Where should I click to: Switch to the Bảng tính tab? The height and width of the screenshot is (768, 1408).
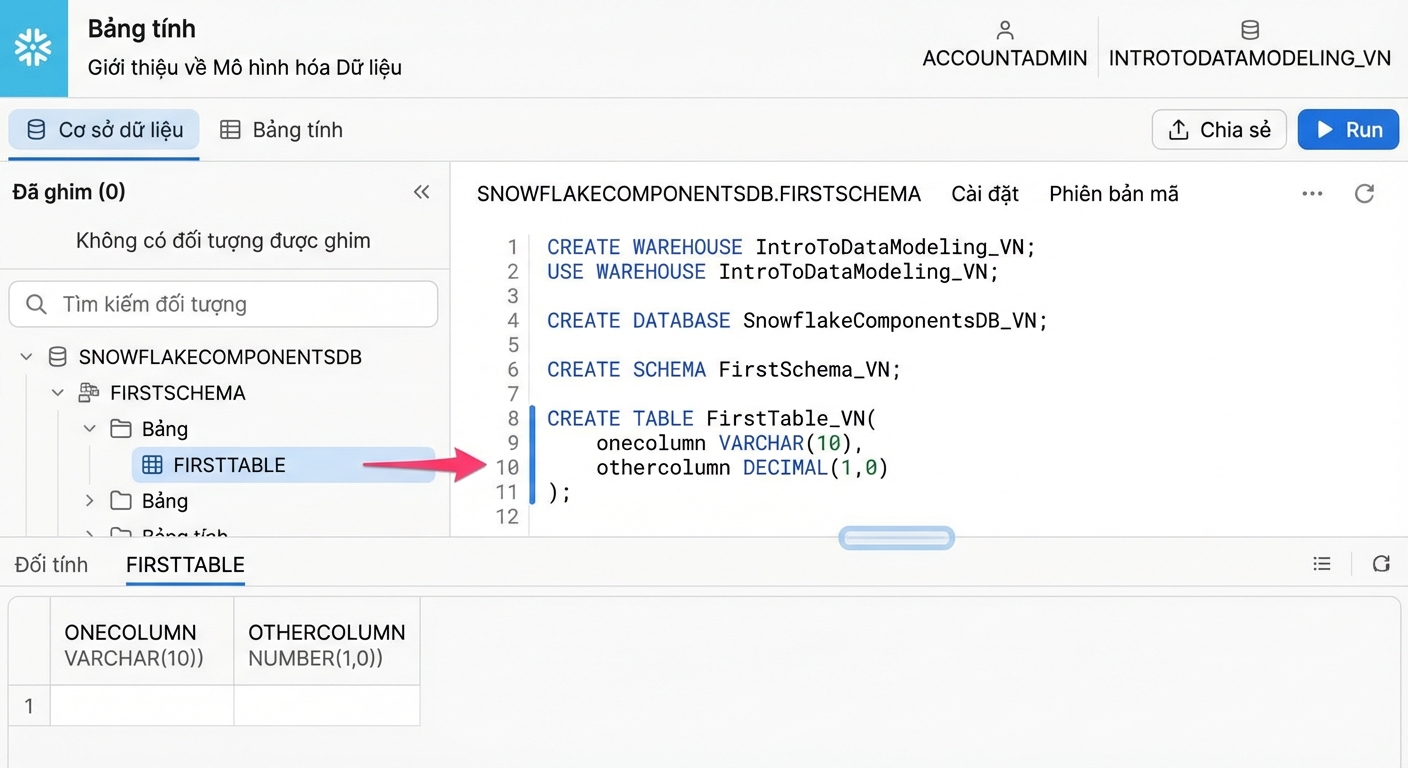click(281, 130)
